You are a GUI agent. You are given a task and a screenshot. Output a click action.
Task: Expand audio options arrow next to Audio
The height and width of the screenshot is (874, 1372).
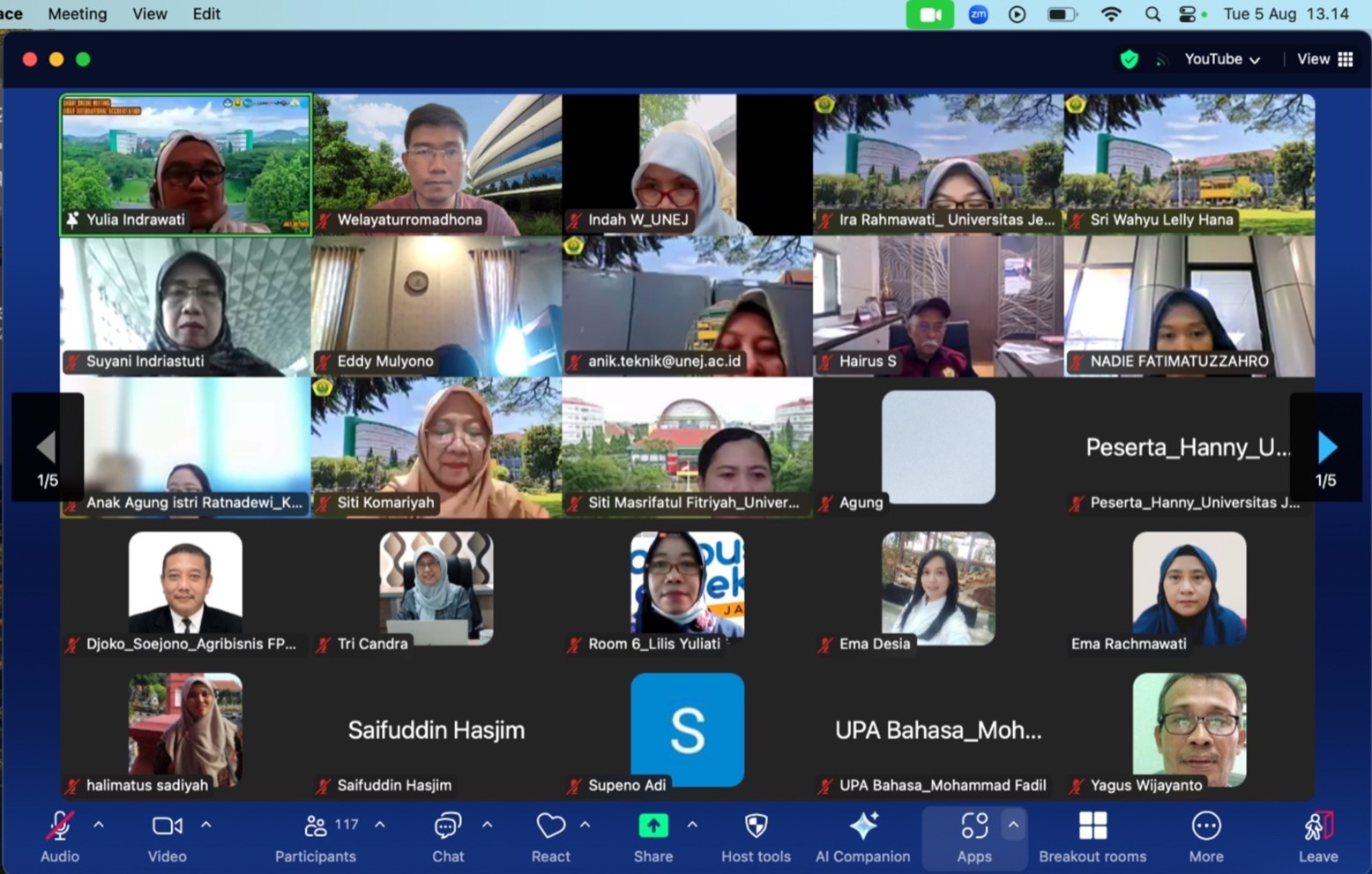(99, 825)
